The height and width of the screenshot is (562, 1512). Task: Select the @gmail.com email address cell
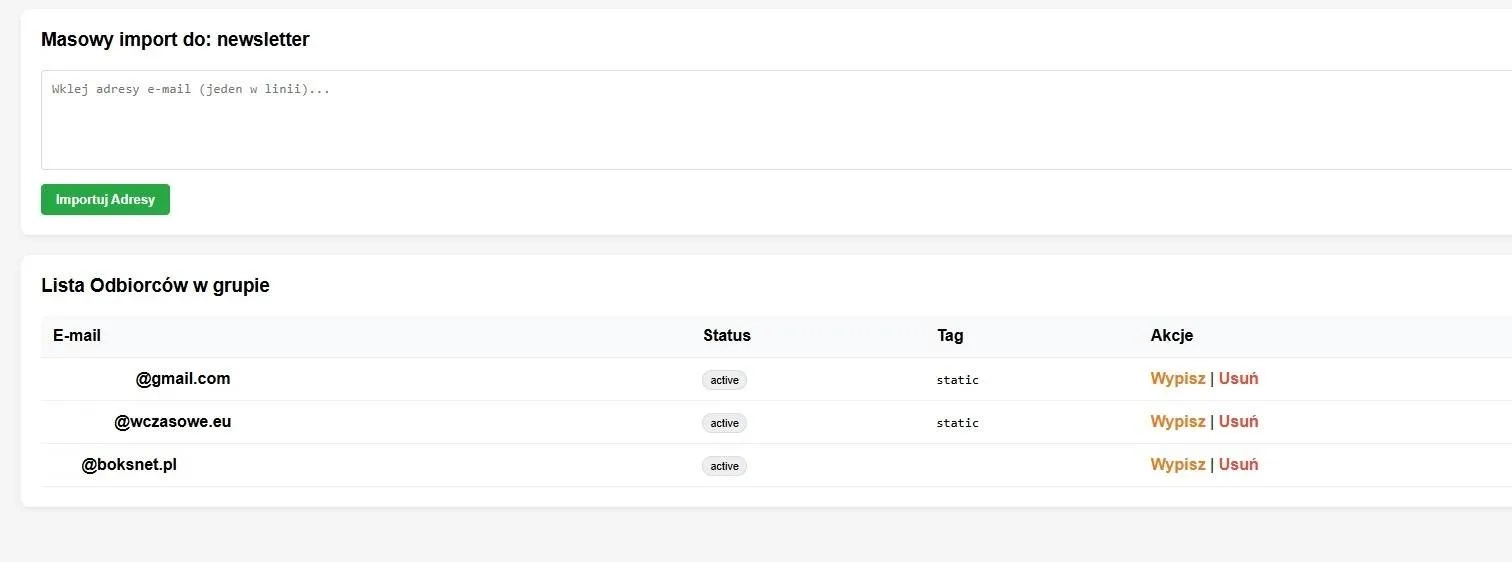point(183,379)
